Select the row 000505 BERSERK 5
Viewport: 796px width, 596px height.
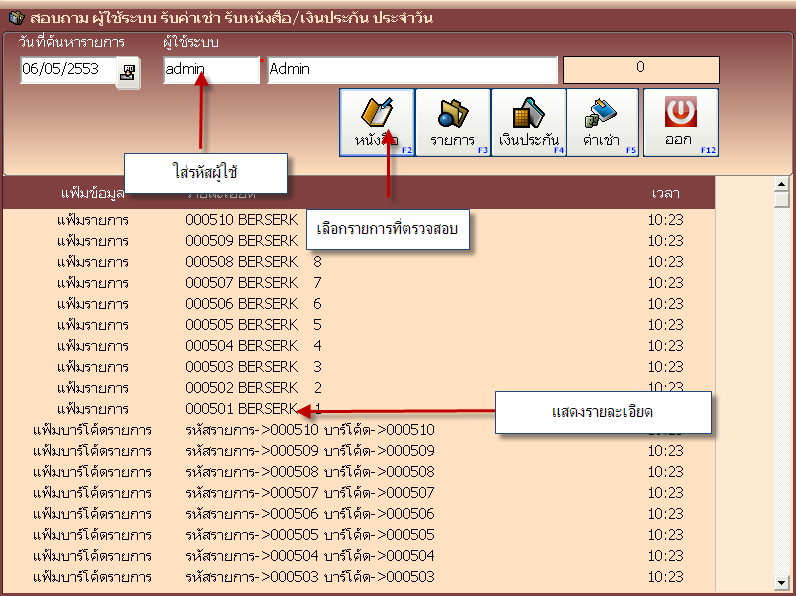tap(253, 325)
